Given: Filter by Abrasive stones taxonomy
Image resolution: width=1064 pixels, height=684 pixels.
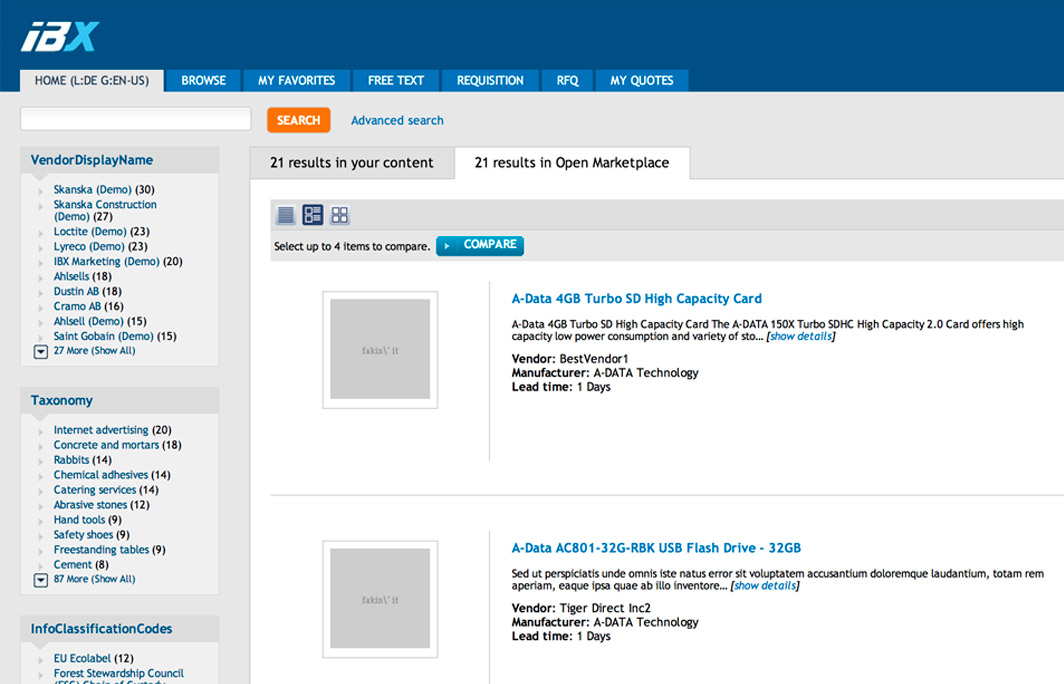Looking at the screenshot, I should (x=90, y=505).
